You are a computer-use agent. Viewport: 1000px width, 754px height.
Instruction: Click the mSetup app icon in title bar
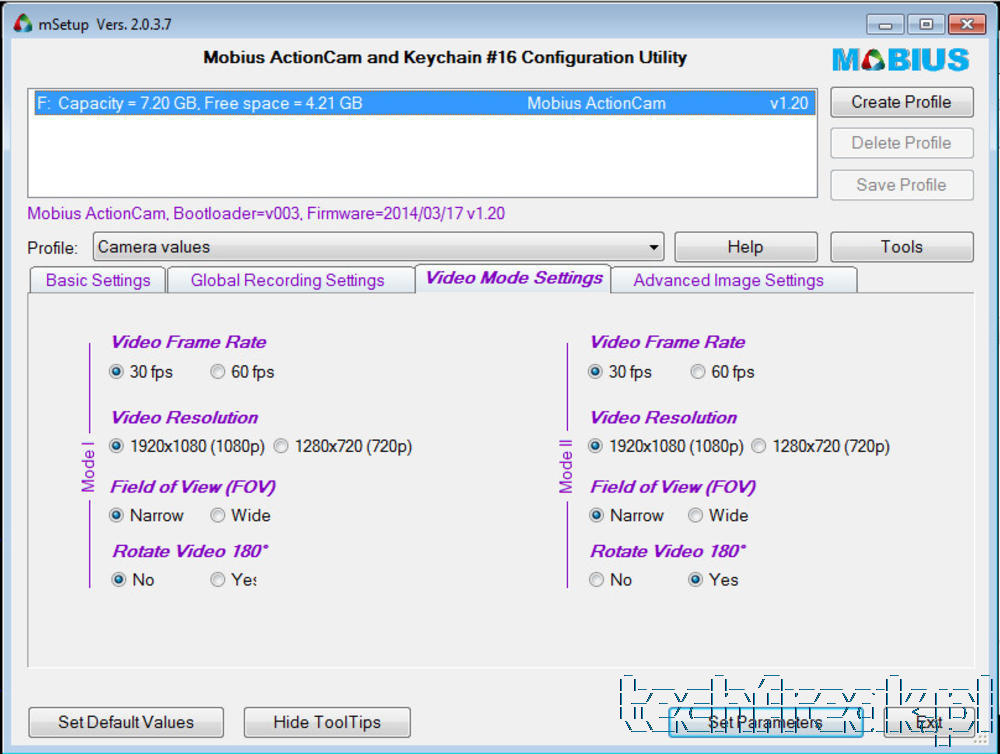pos(22,24)
